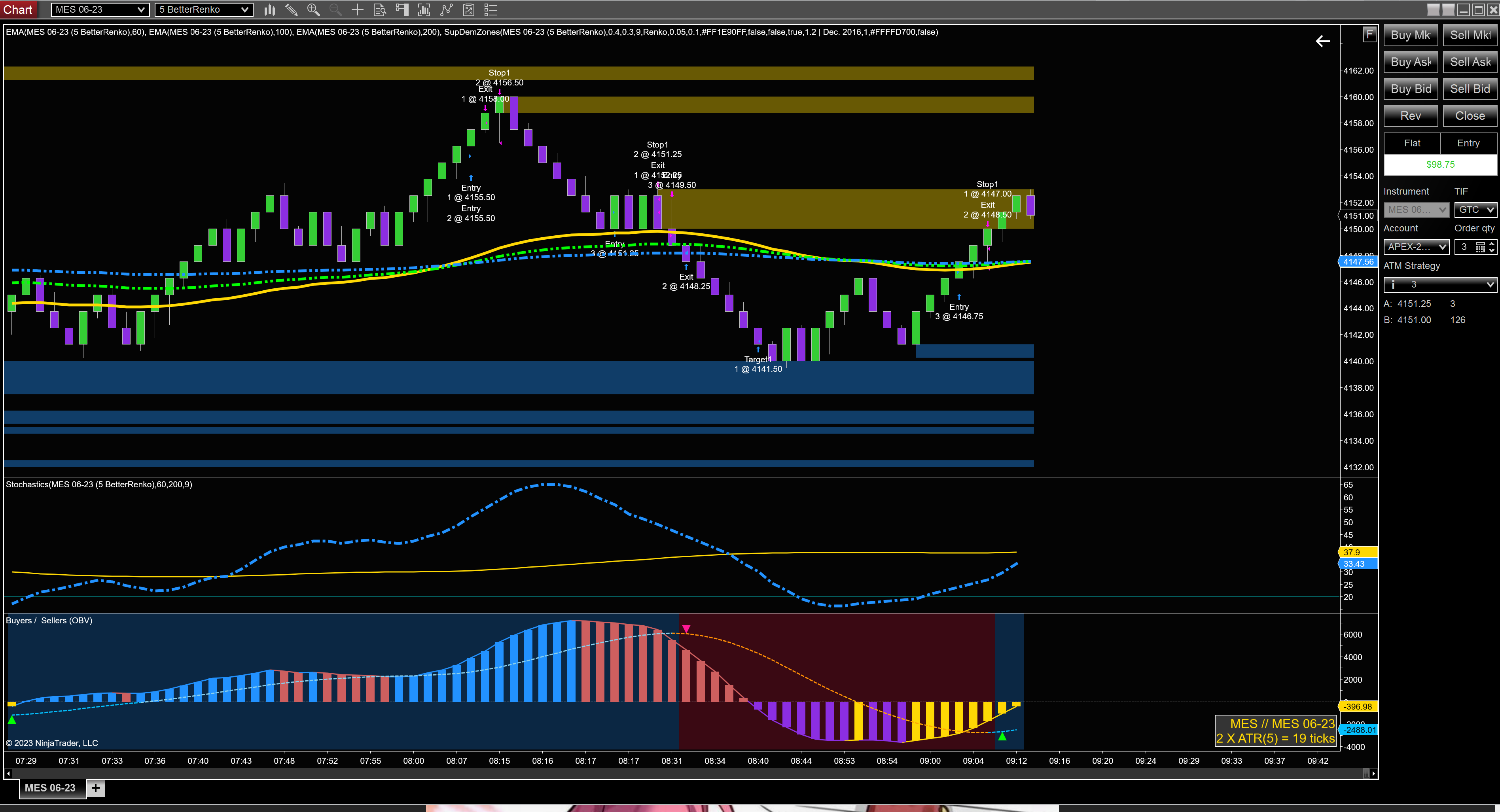
Task: Click the -2488.01 OBV value marker
Action: coord(1358,730)
